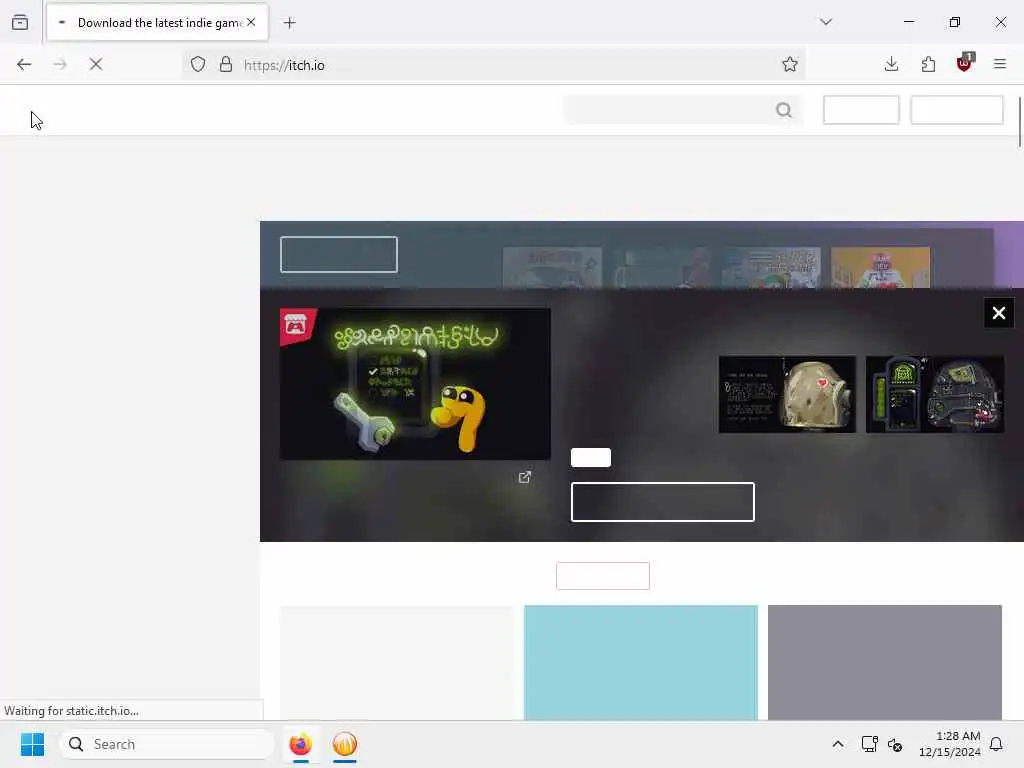Viewport: 1024px width, 768px height.
Task: Bookmark this page with the star
Action: point(790,64)
